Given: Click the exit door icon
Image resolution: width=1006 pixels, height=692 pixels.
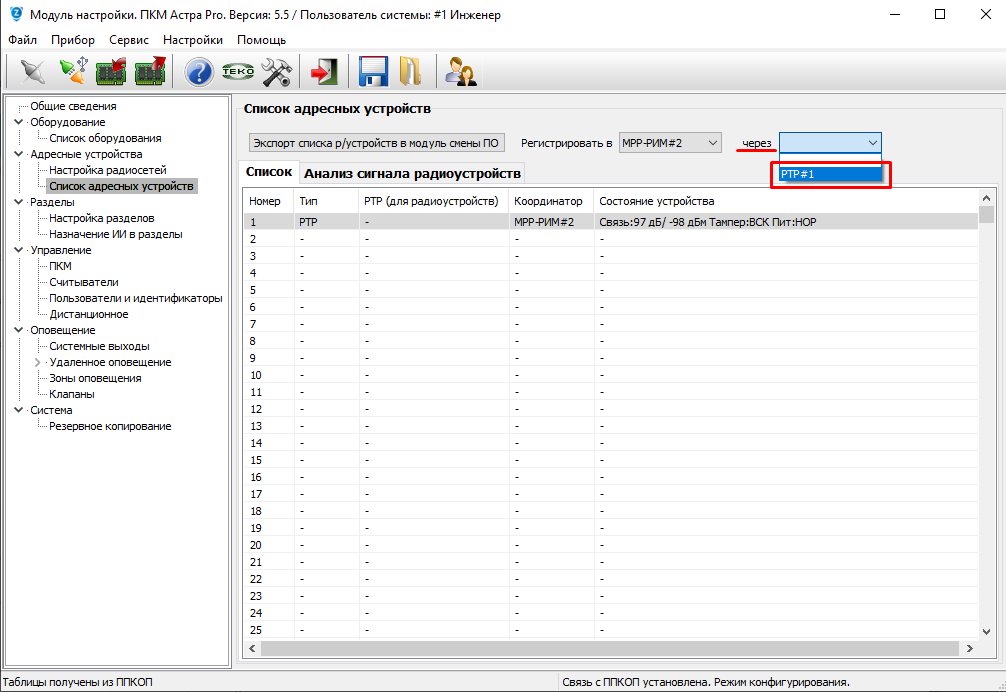Looking at the screenshot, I should click(322, 72).
